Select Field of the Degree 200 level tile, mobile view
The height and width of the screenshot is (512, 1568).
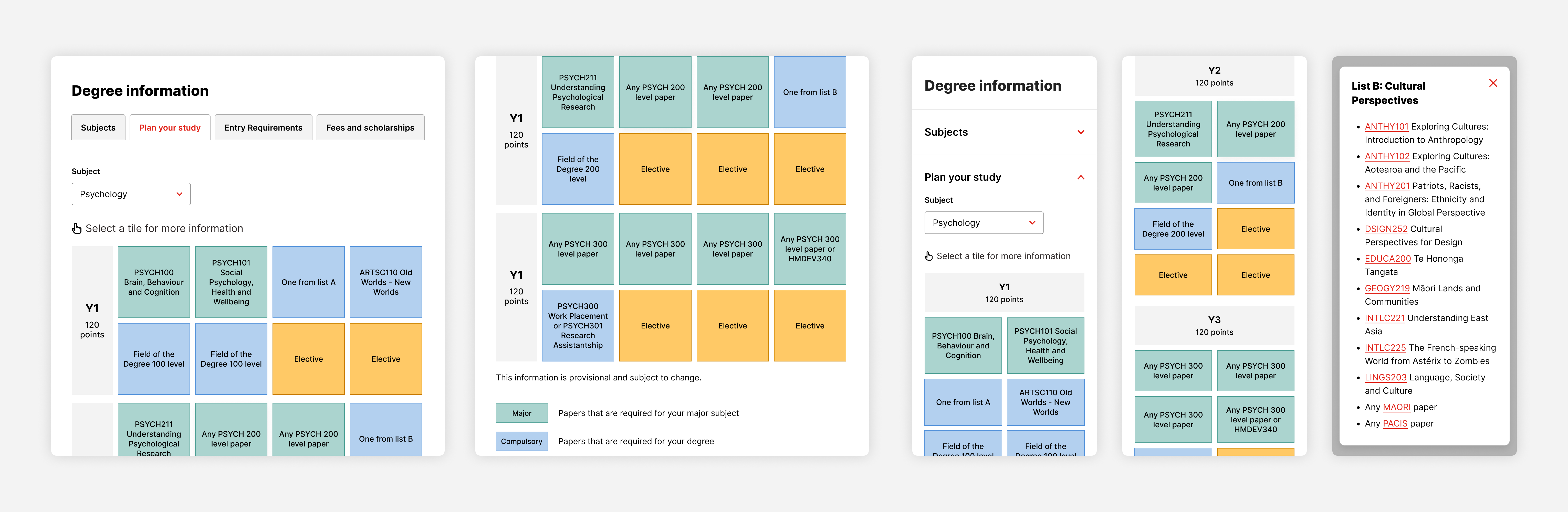[x=1173, y=229]
